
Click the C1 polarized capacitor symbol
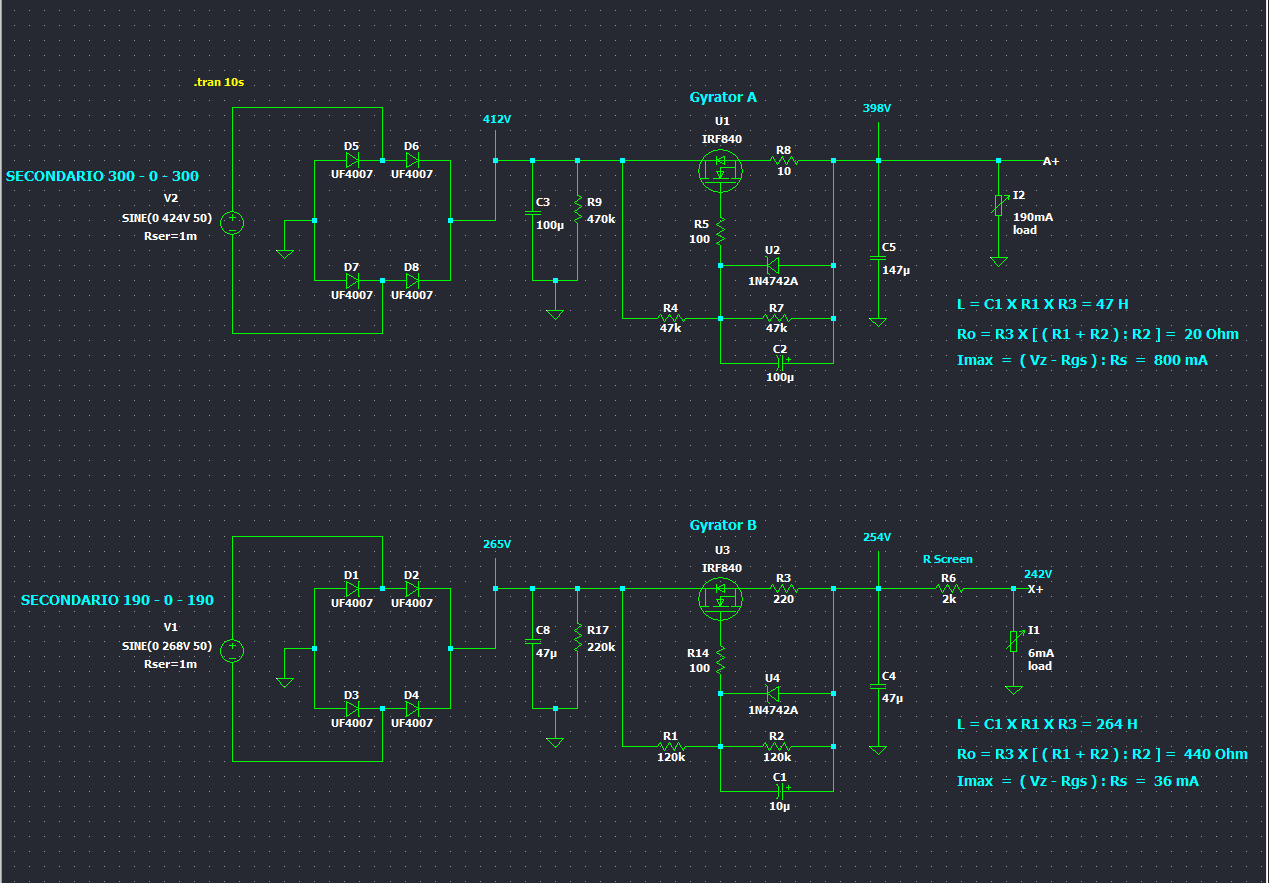click(781, 790)
